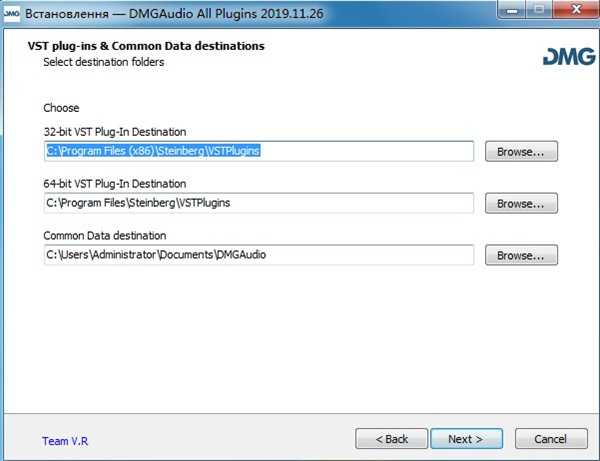Image resolution: width=600 pixels, height=461 pixels.
Task: Click the Next button
Action: click(x=466, y=438)
